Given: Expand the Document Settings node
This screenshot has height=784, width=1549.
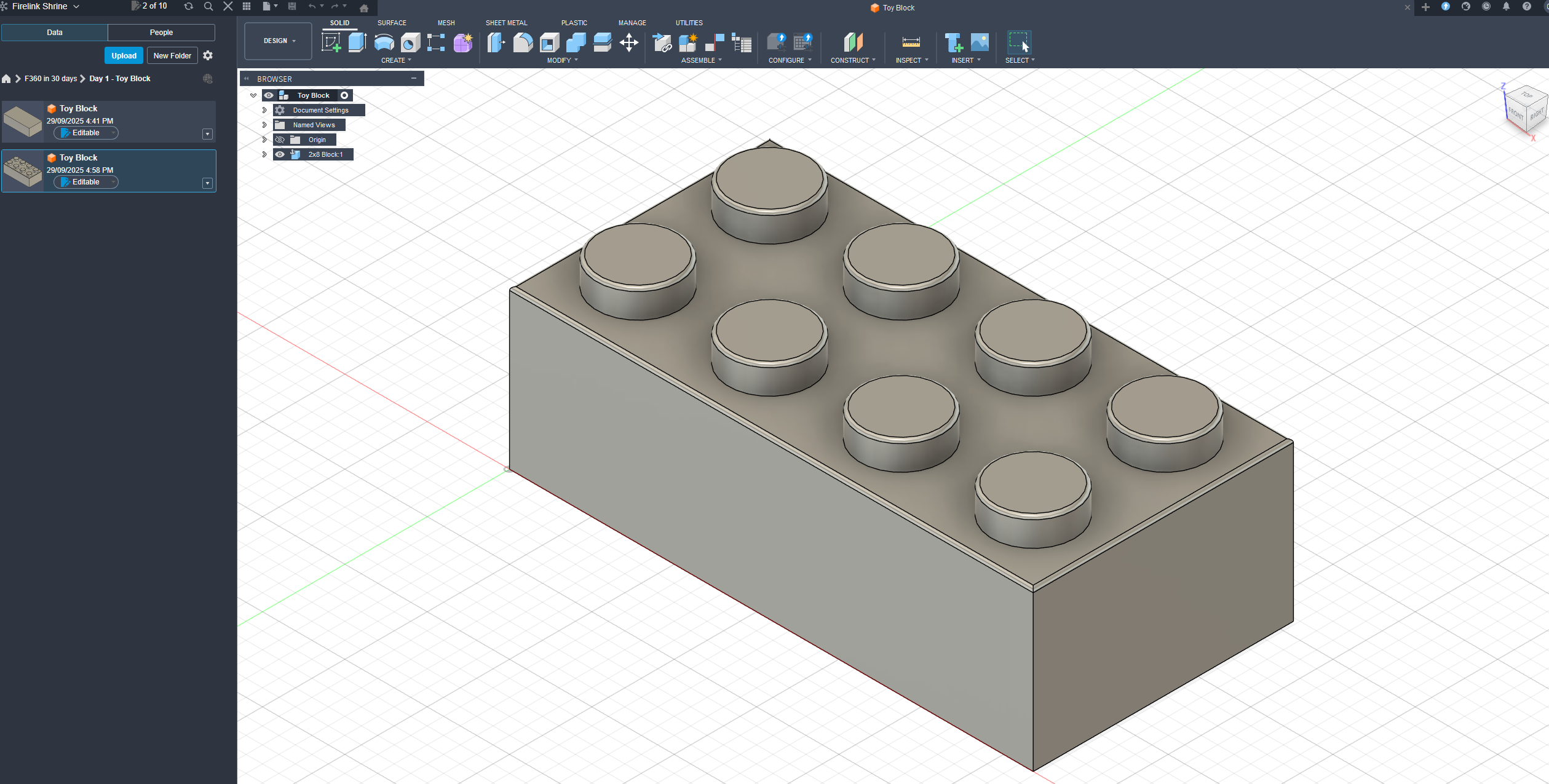Looking at the screenshot, I should coord(264,110).
